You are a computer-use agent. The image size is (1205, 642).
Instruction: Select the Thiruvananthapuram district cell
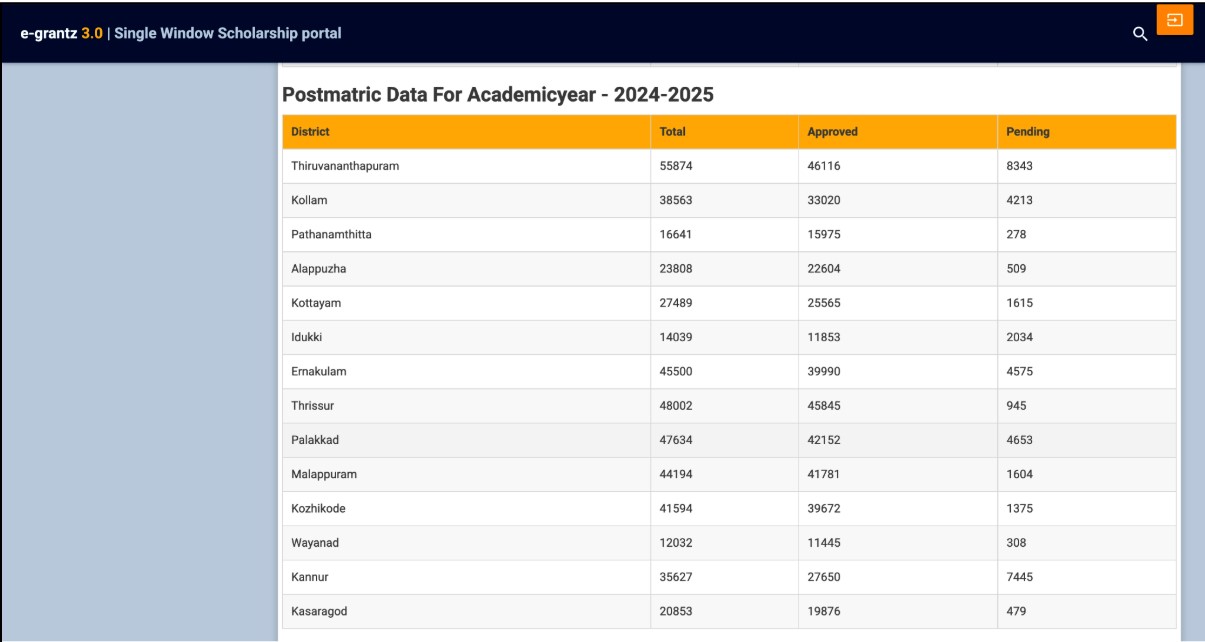point(467,166)
